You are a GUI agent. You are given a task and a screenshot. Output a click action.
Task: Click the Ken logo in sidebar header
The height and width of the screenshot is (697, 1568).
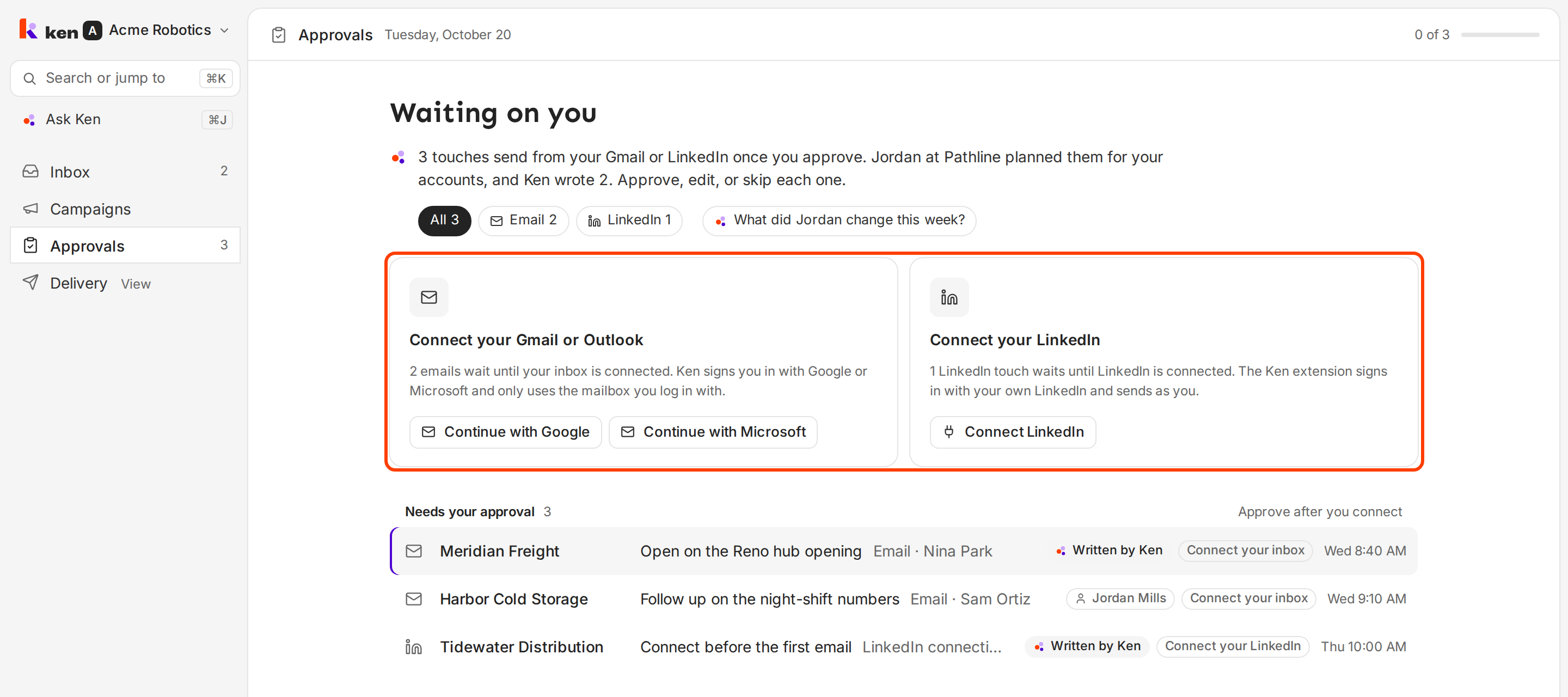click(x=48, y=30)
